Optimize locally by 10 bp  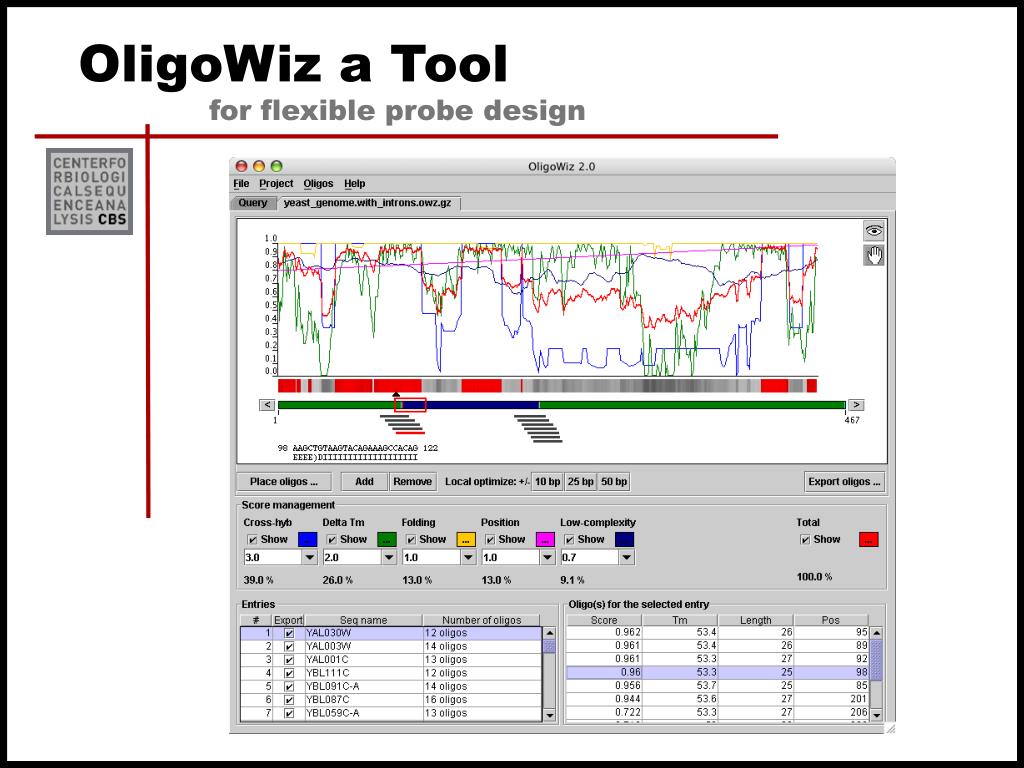[547, 482]
